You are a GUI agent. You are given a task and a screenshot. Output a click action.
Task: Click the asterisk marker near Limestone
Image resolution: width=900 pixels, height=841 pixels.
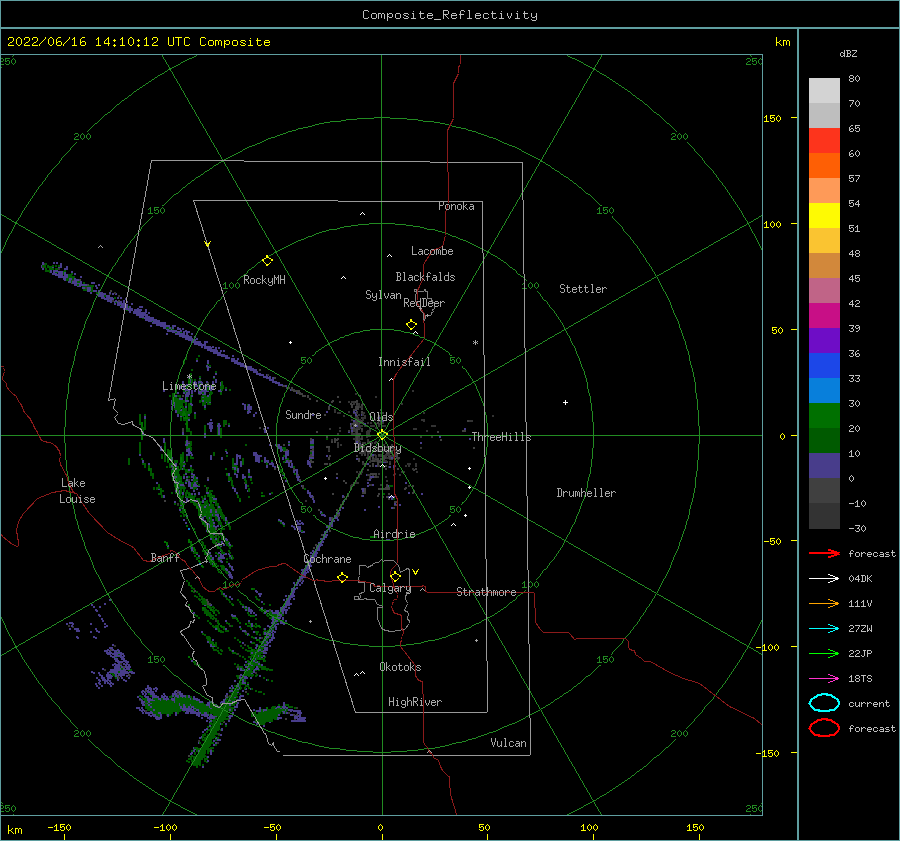click(x=189, y=377)
